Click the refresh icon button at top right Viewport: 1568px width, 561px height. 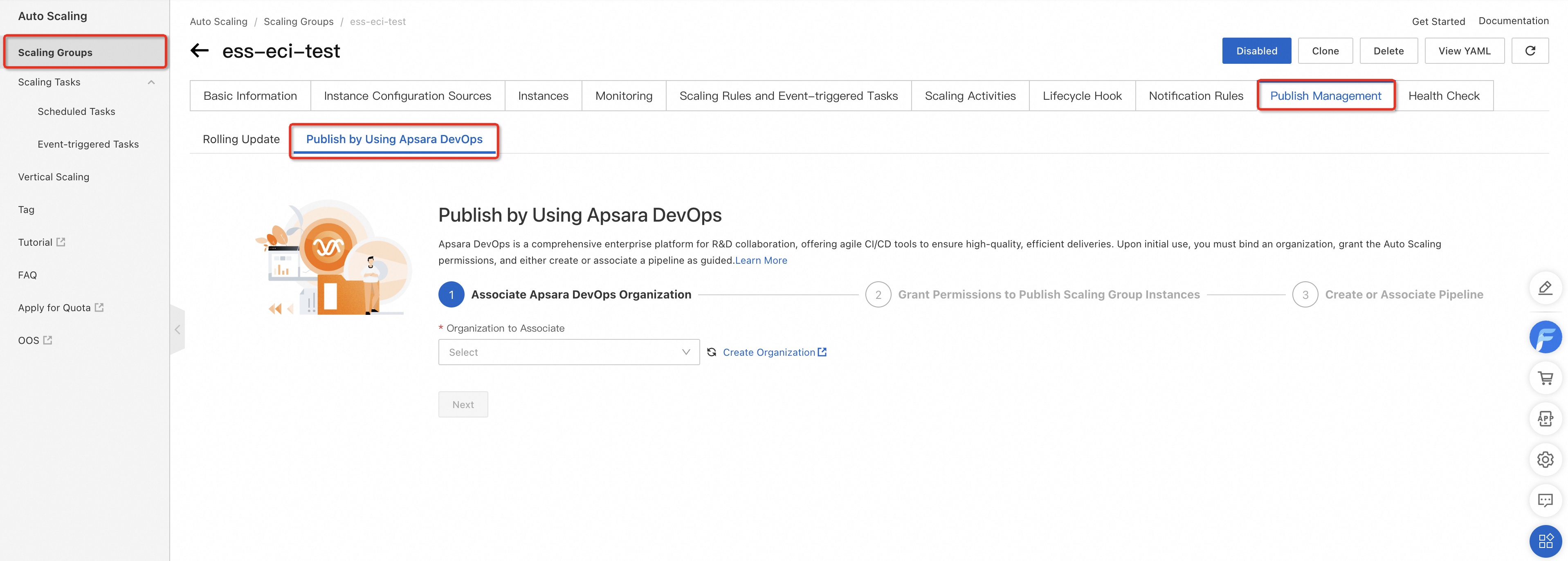pyautogui.click(x=1530, y=51)
